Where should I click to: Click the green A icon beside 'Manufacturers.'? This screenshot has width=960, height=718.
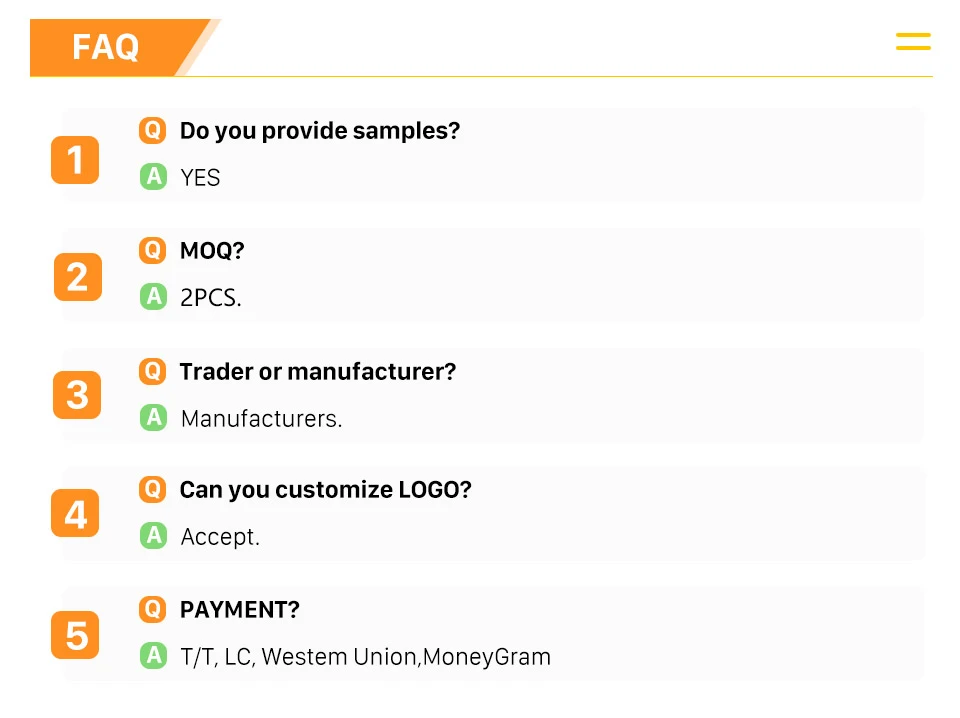coord(152,417)
